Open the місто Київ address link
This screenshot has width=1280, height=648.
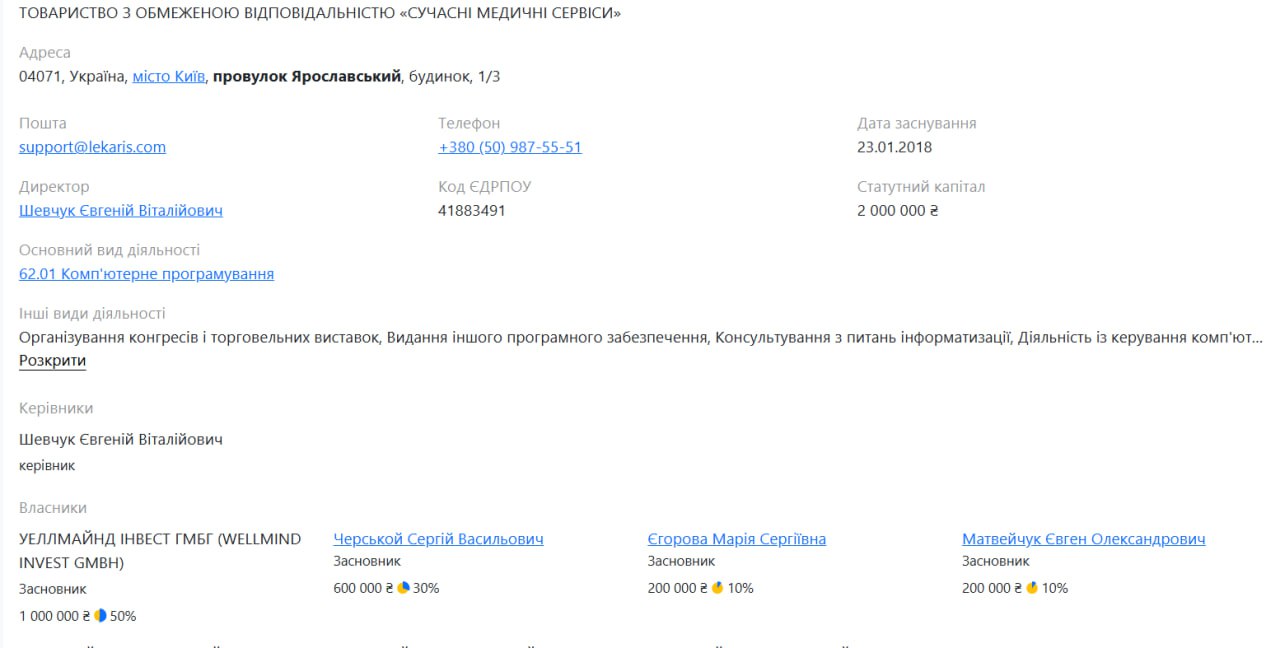tap(169, 76)
